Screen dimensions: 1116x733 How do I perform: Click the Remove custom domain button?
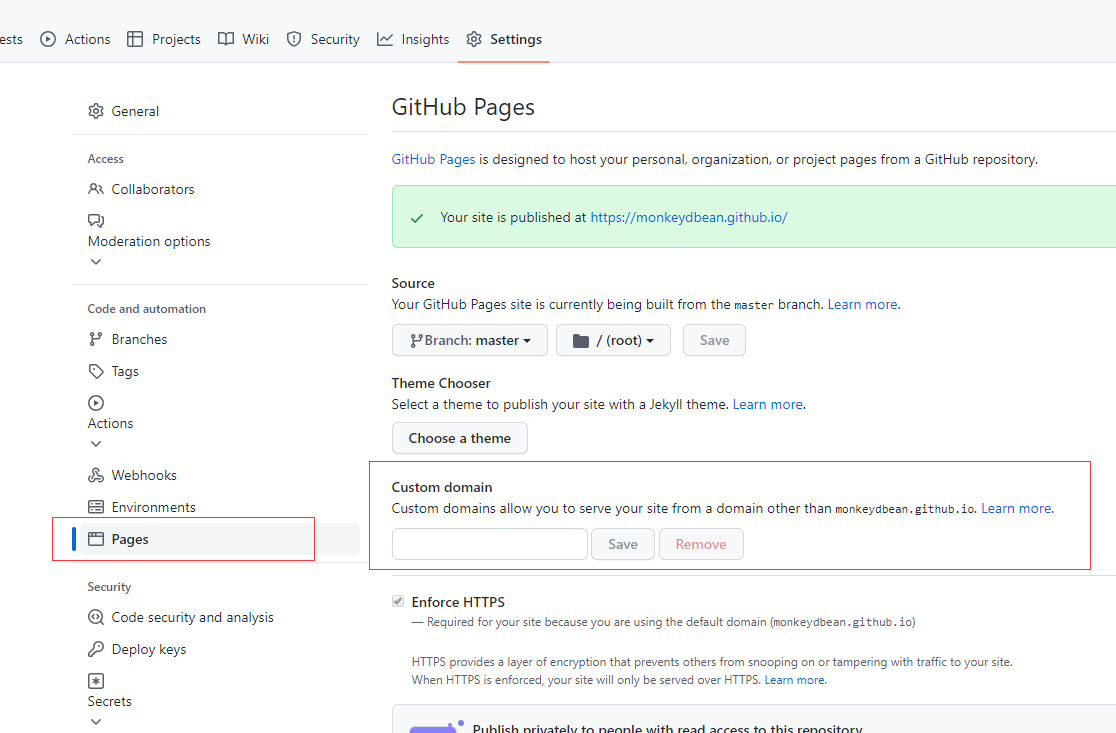tap(701, 544)
